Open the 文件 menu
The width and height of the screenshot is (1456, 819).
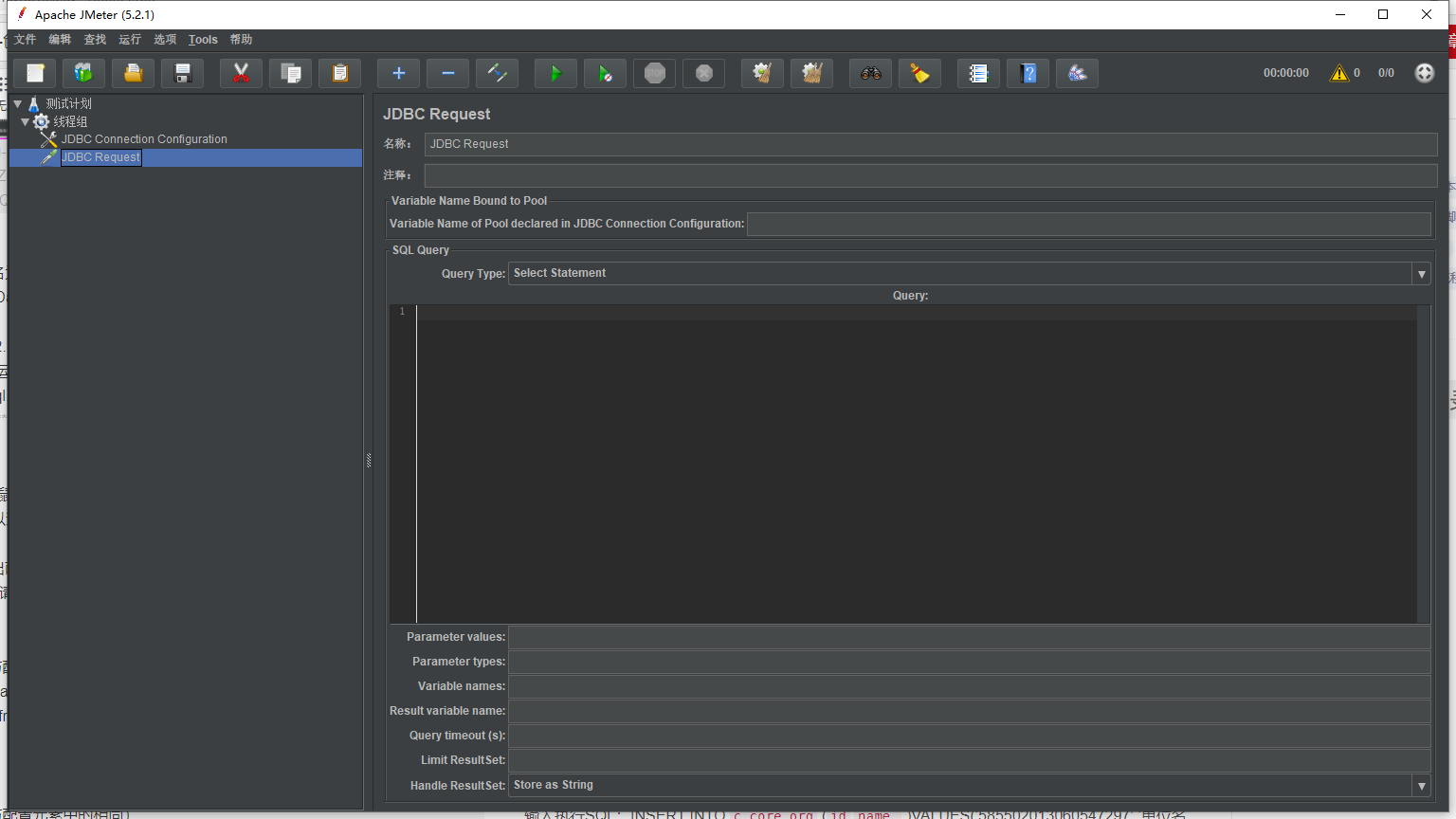click(25, 39)
